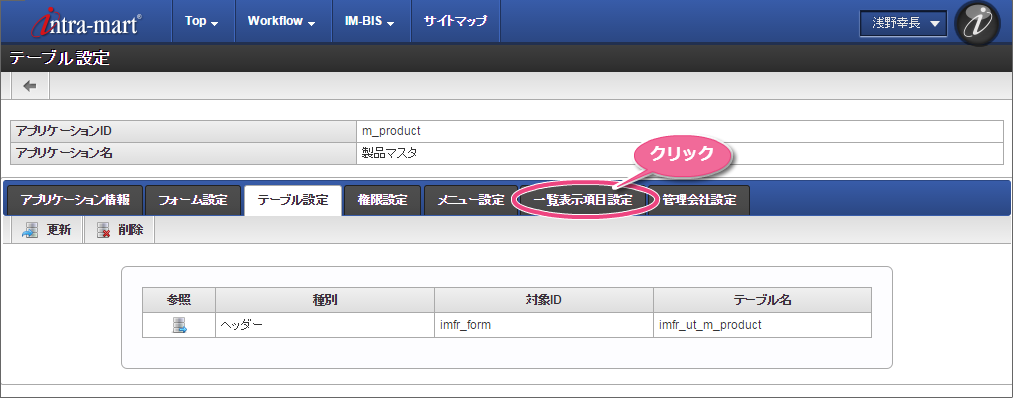Click the テーブル名 column header
This screenshot has width=1013, height=398.
pos(762,300)
